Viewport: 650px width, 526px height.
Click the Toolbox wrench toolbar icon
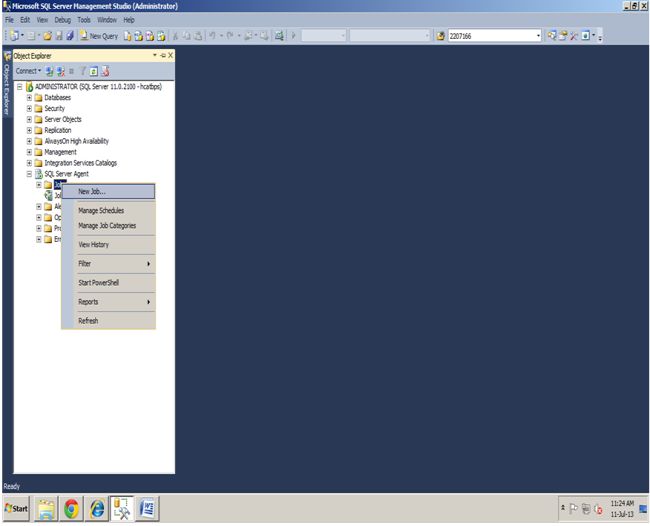point(574,36)
